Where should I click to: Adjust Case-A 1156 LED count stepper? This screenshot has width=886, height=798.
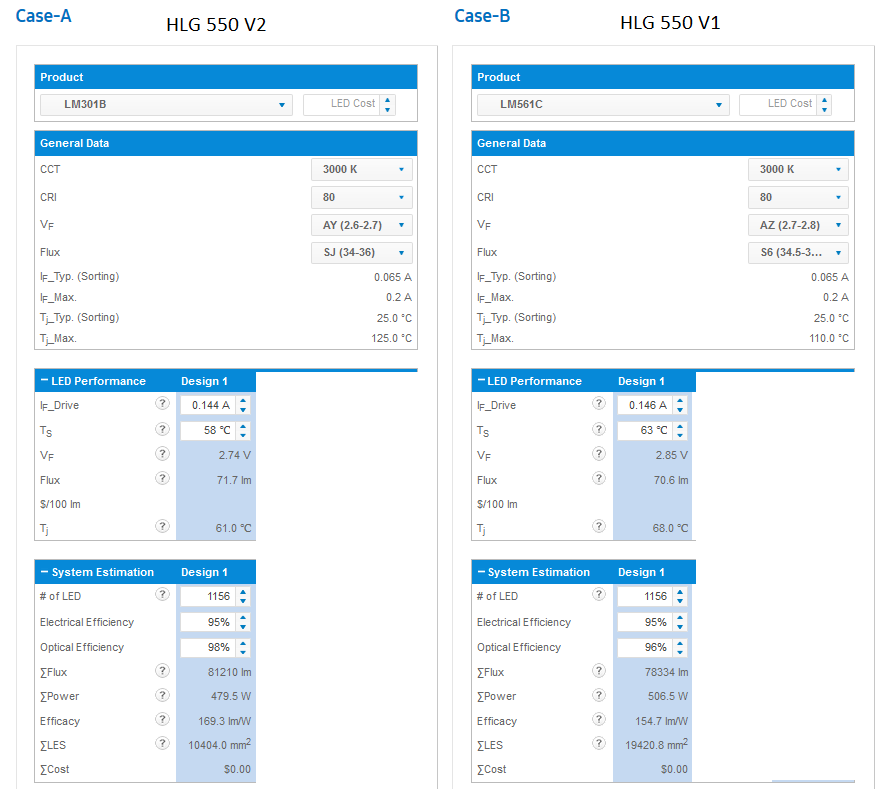coord(243,596)
